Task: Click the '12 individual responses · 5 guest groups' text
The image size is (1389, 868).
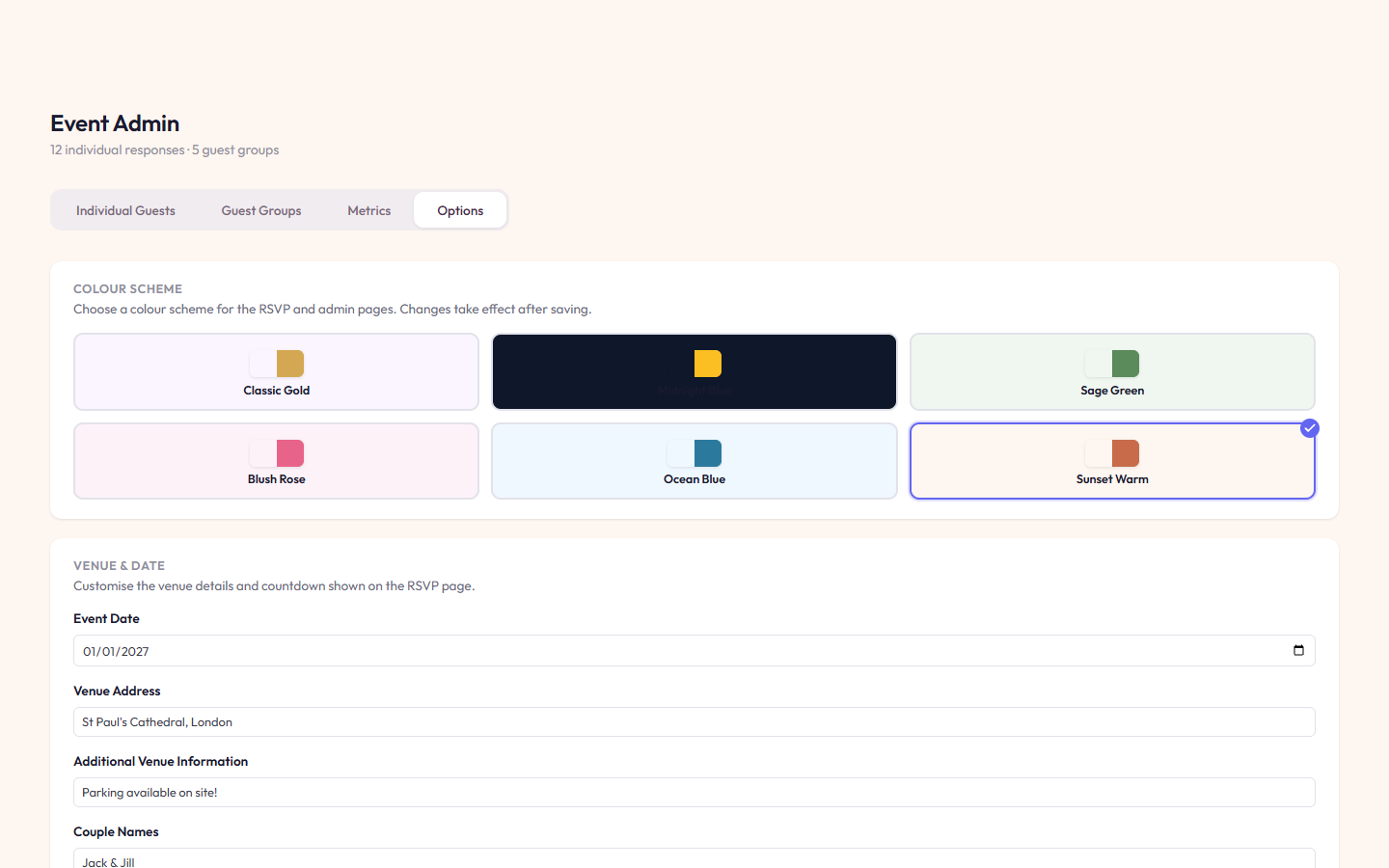Action: [x=165, y=149]
